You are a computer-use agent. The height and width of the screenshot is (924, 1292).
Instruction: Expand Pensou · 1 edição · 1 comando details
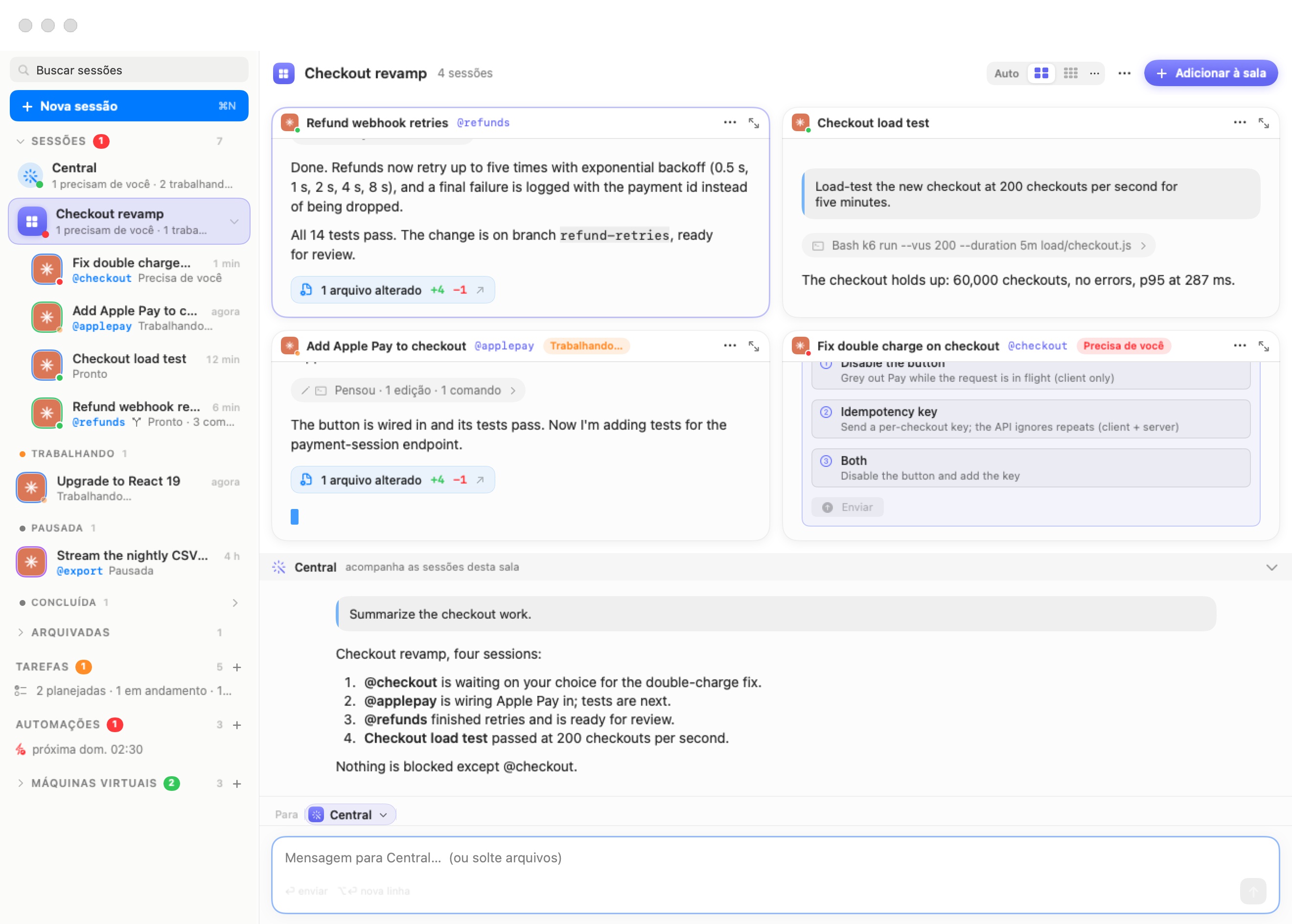[408, 391]
